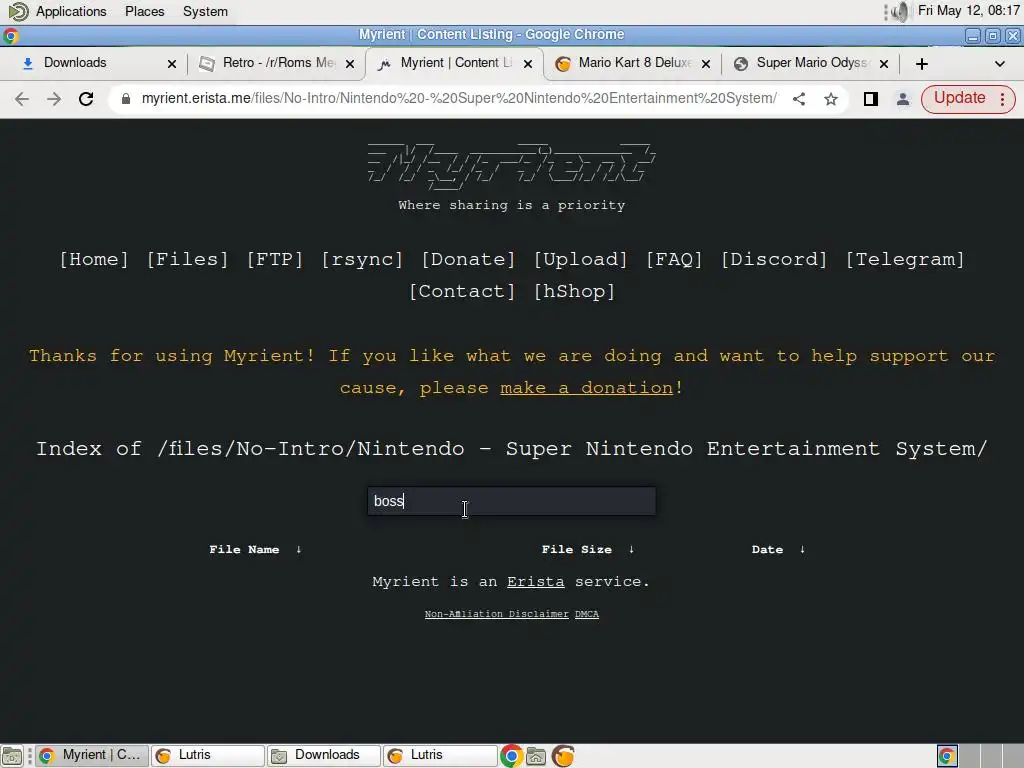Screen dimensions: 1024x768
Task: Open the [Donate] link
Action: pyautogui.click(x=468, y=259)
